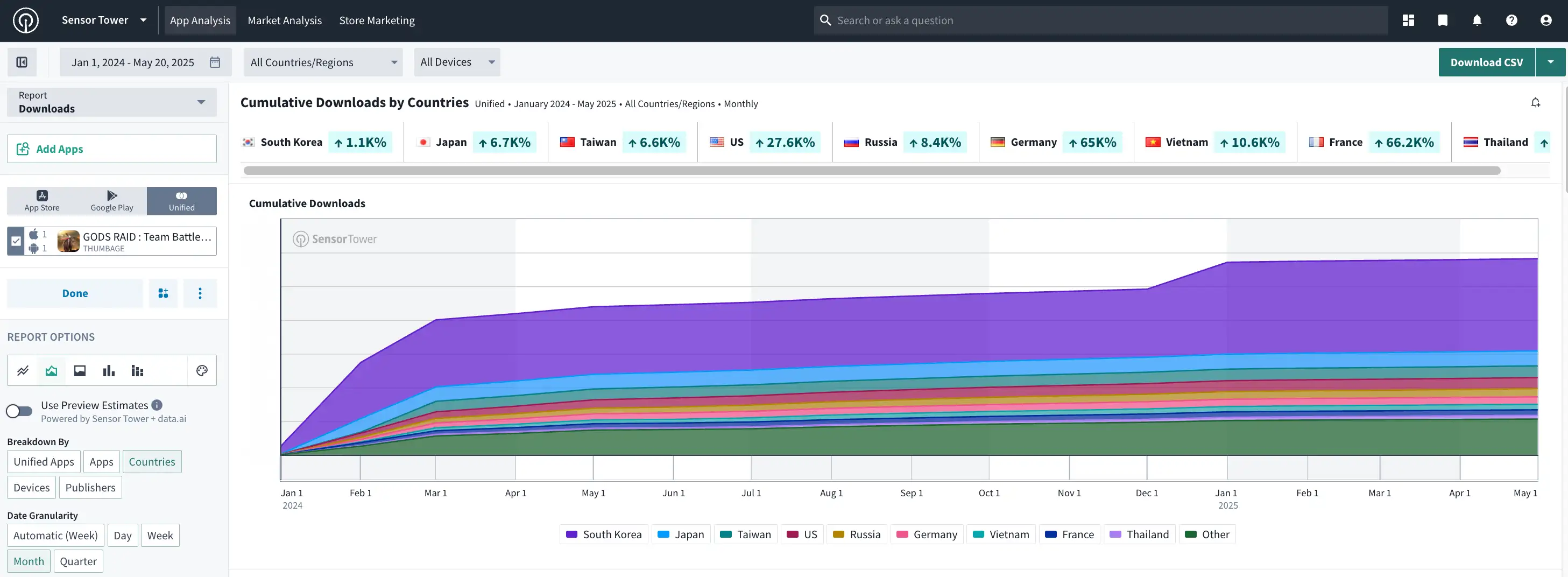Image resolution: width=1568 pixels, height=577 pixels.
Task: Collapse the sidebar panel icon
Action: (x=22, y=62)
